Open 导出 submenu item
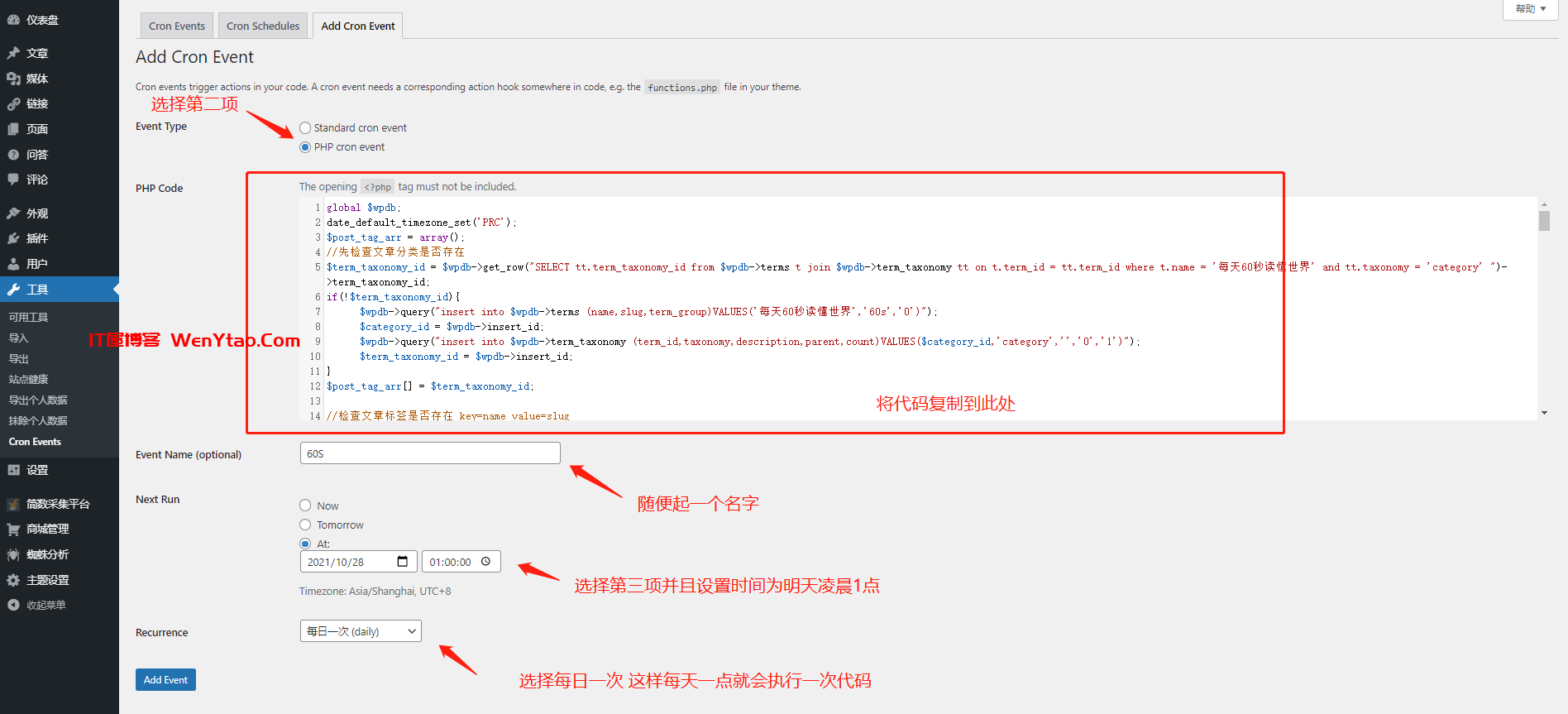Screen dimensions: 1568x714 pyautogui.click(x=18, y=359)
